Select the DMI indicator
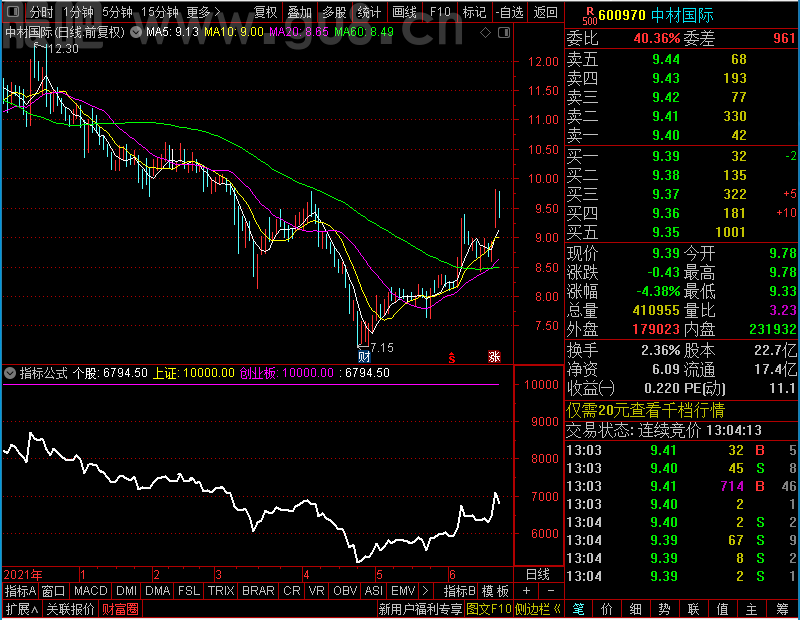The image size is (800, 620). point(126,591)
